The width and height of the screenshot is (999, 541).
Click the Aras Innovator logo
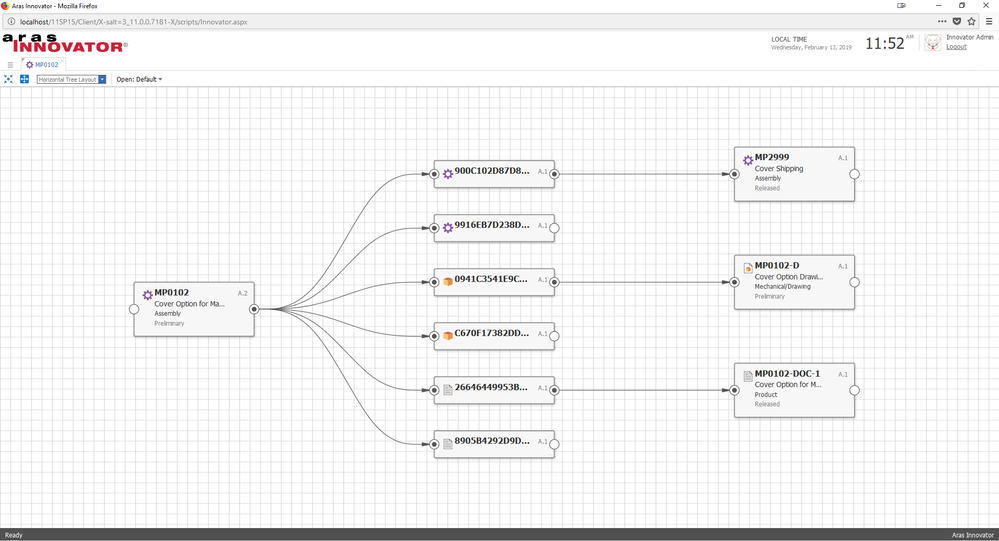coord(64,43)
